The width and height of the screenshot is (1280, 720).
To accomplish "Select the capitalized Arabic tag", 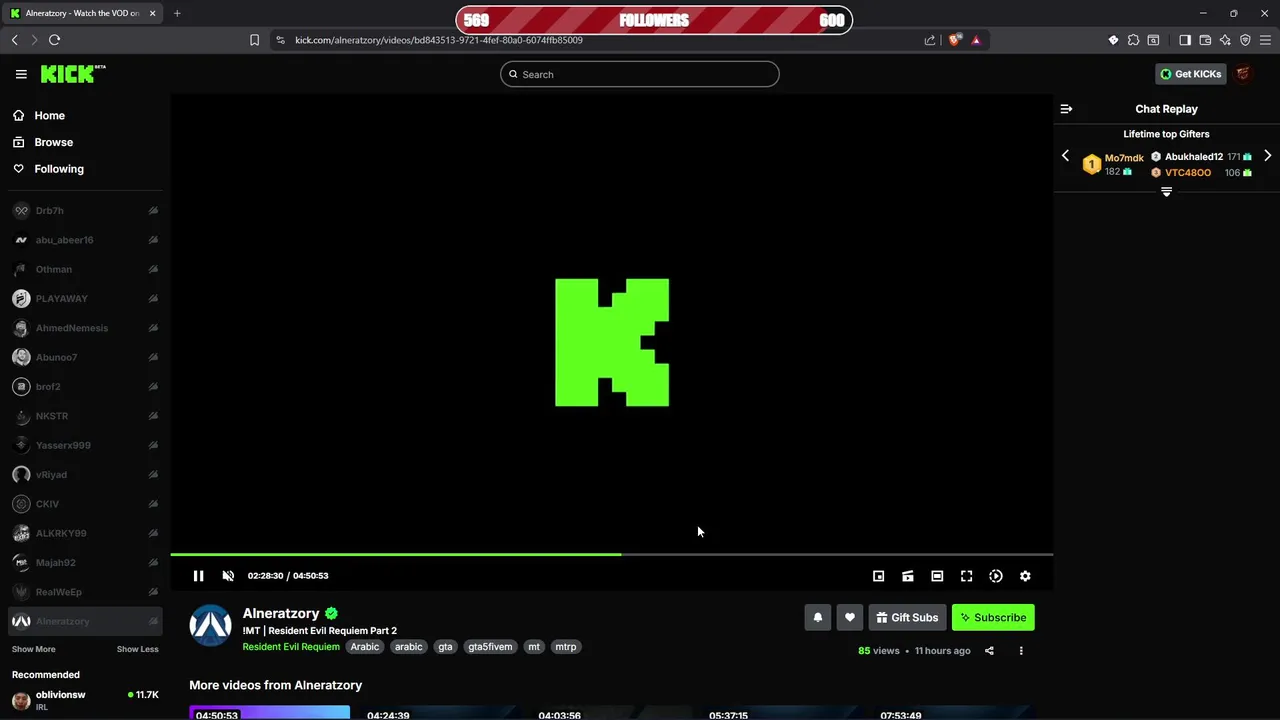I will coord(365,647).
